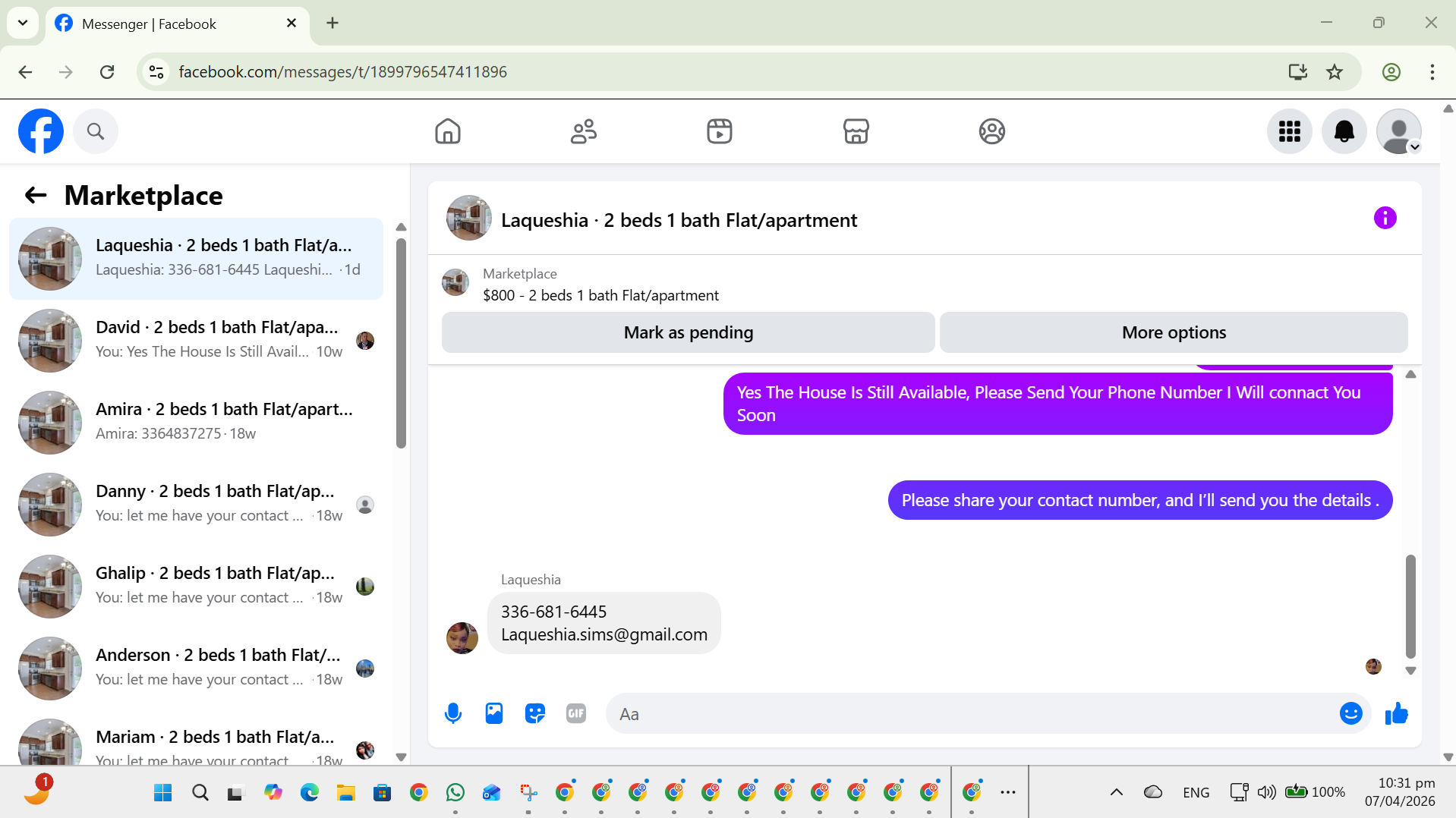Open the Marketplace storefront icon
Screen dimensions: 1456x818
pyautogui.click(x=856, y=131)
